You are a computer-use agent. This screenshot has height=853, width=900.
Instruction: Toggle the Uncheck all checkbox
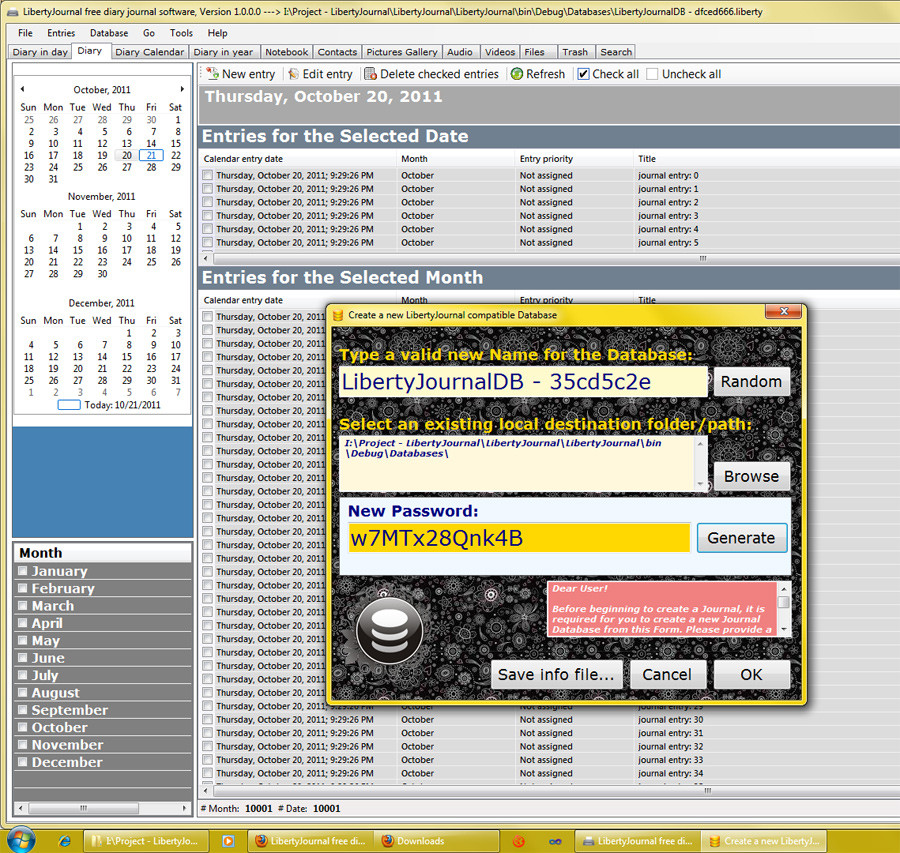coord(652,74)
